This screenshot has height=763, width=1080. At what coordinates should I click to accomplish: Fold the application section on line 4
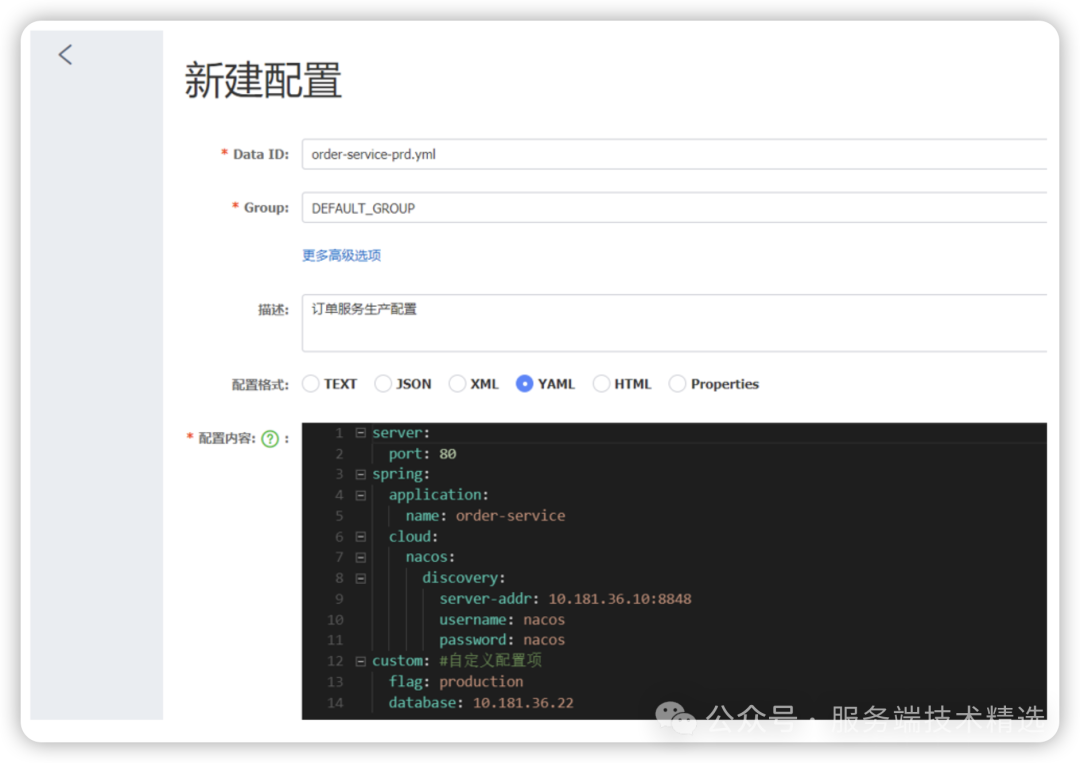[x=360, y=495]
